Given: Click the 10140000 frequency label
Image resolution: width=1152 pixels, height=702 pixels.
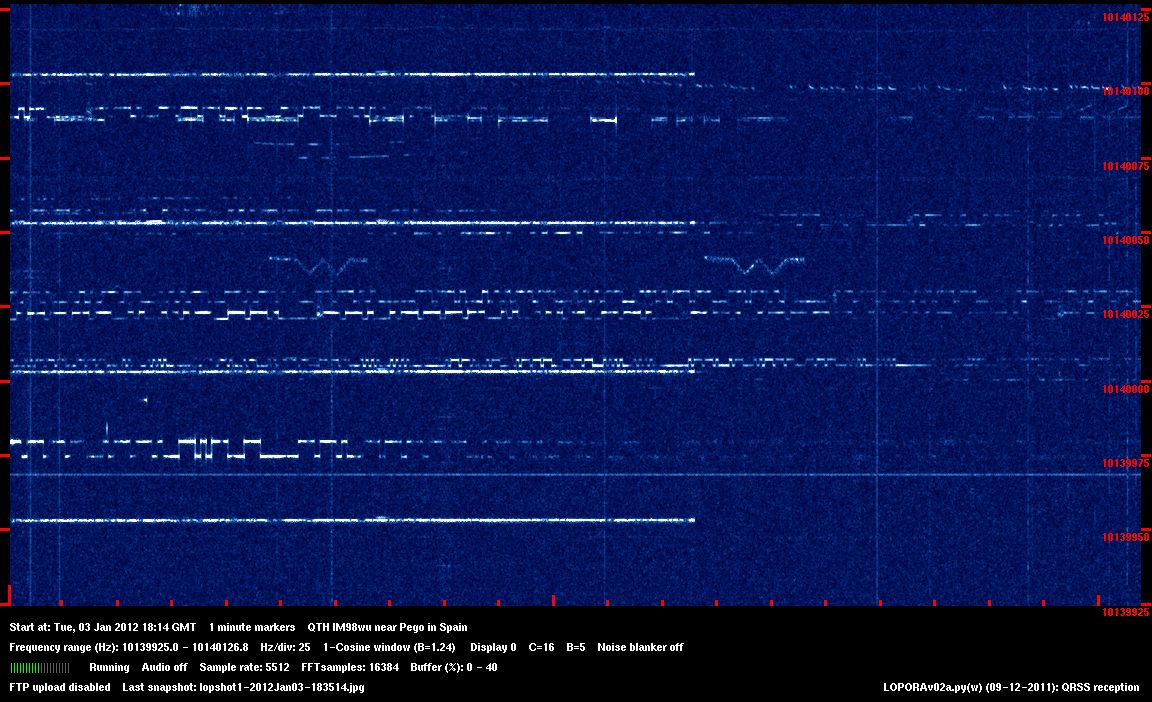Looking at the screenshot, I should coord(1126,388).
